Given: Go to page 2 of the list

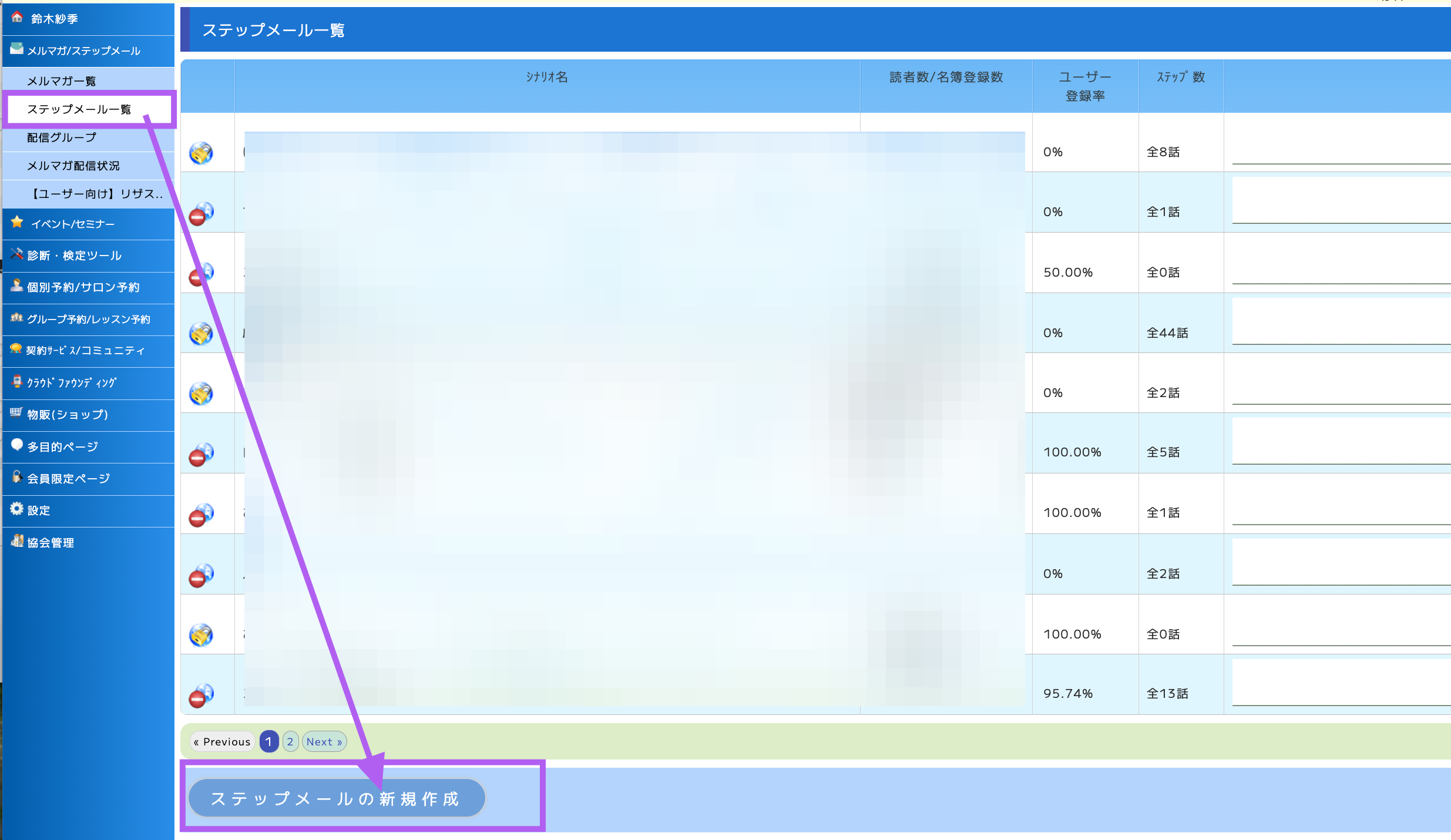Looking at the screenshot, I should pos(290,742).
